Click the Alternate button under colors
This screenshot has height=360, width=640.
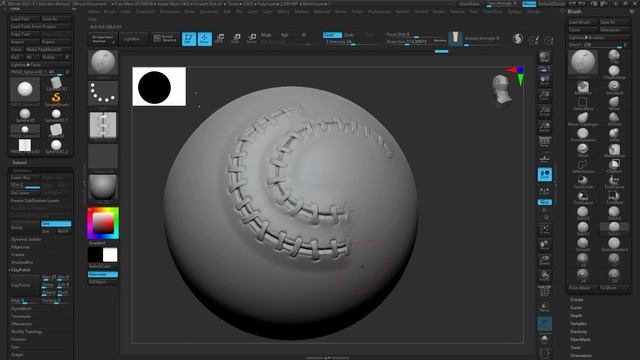(x=103, y=274)
